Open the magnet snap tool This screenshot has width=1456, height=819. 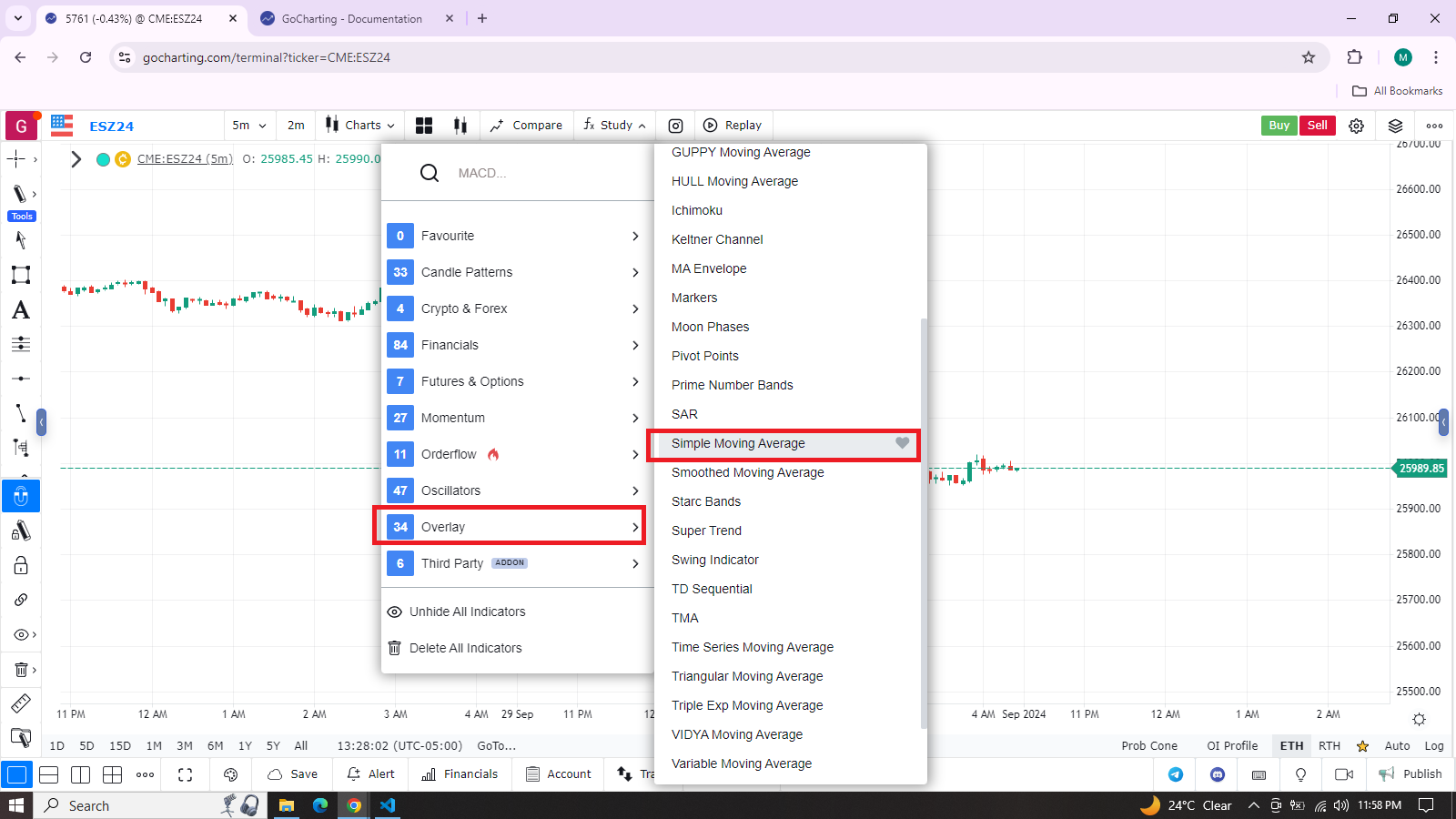click(21, 497)
